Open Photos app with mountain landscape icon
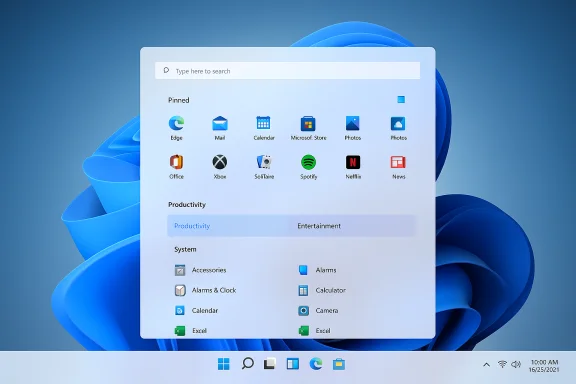The image size is (576, 384). click(x=353, y=128)
